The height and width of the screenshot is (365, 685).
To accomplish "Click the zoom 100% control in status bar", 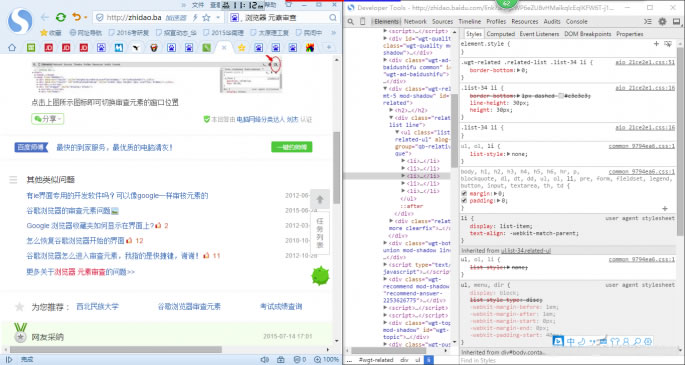I will coord(326,359).
